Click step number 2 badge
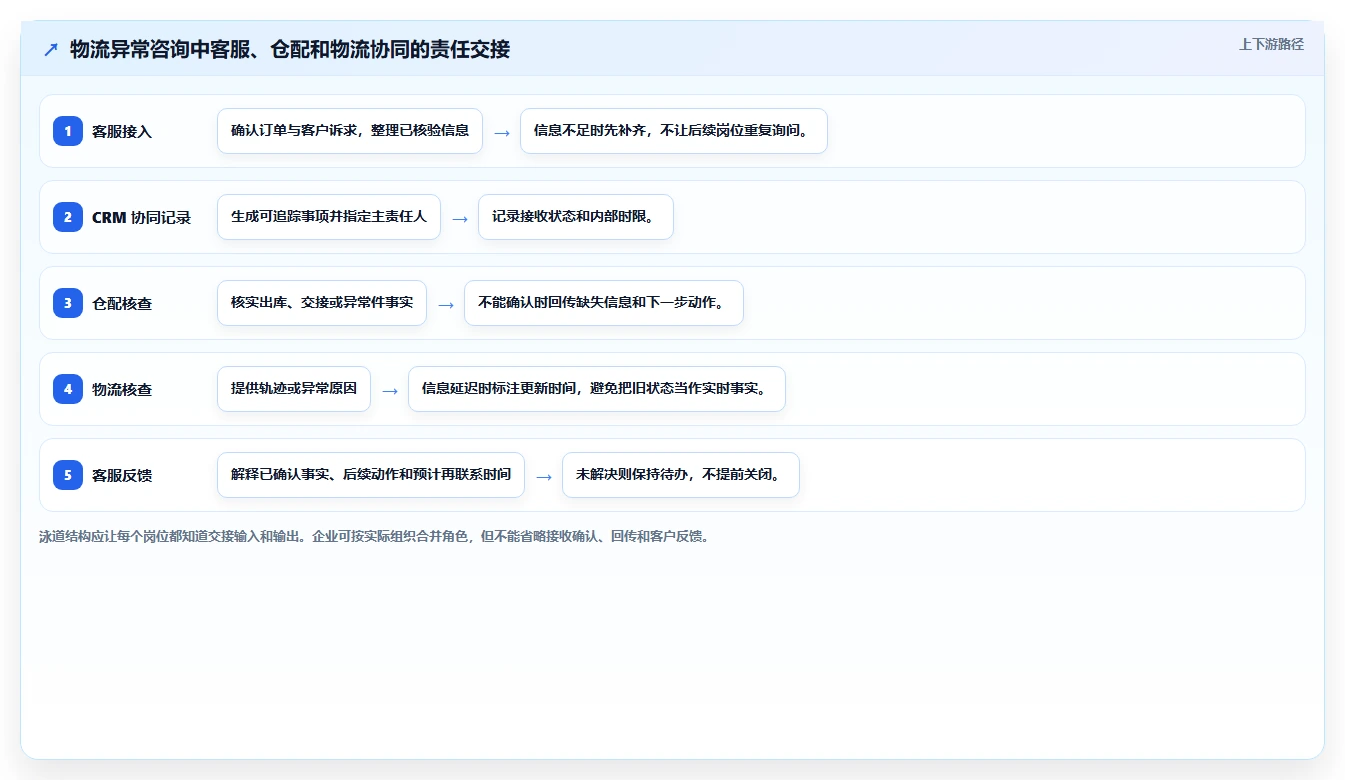The height and width of the screenshot is (780, 1345). [x=68, y=216]
